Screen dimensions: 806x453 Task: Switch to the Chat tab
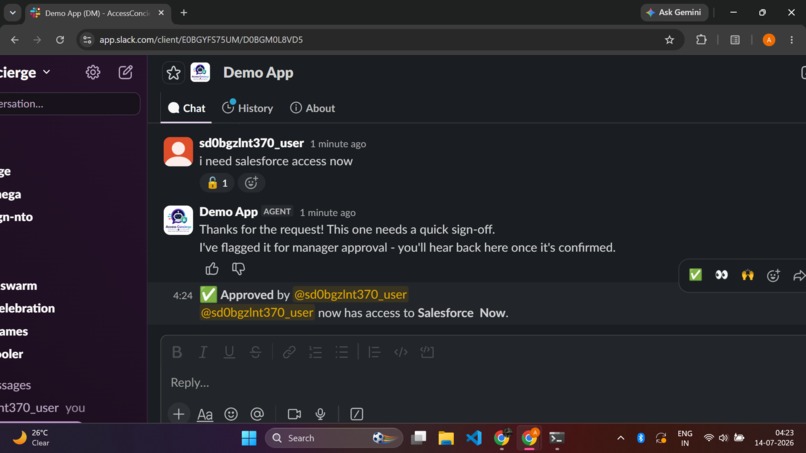click(x=187, y=108)
